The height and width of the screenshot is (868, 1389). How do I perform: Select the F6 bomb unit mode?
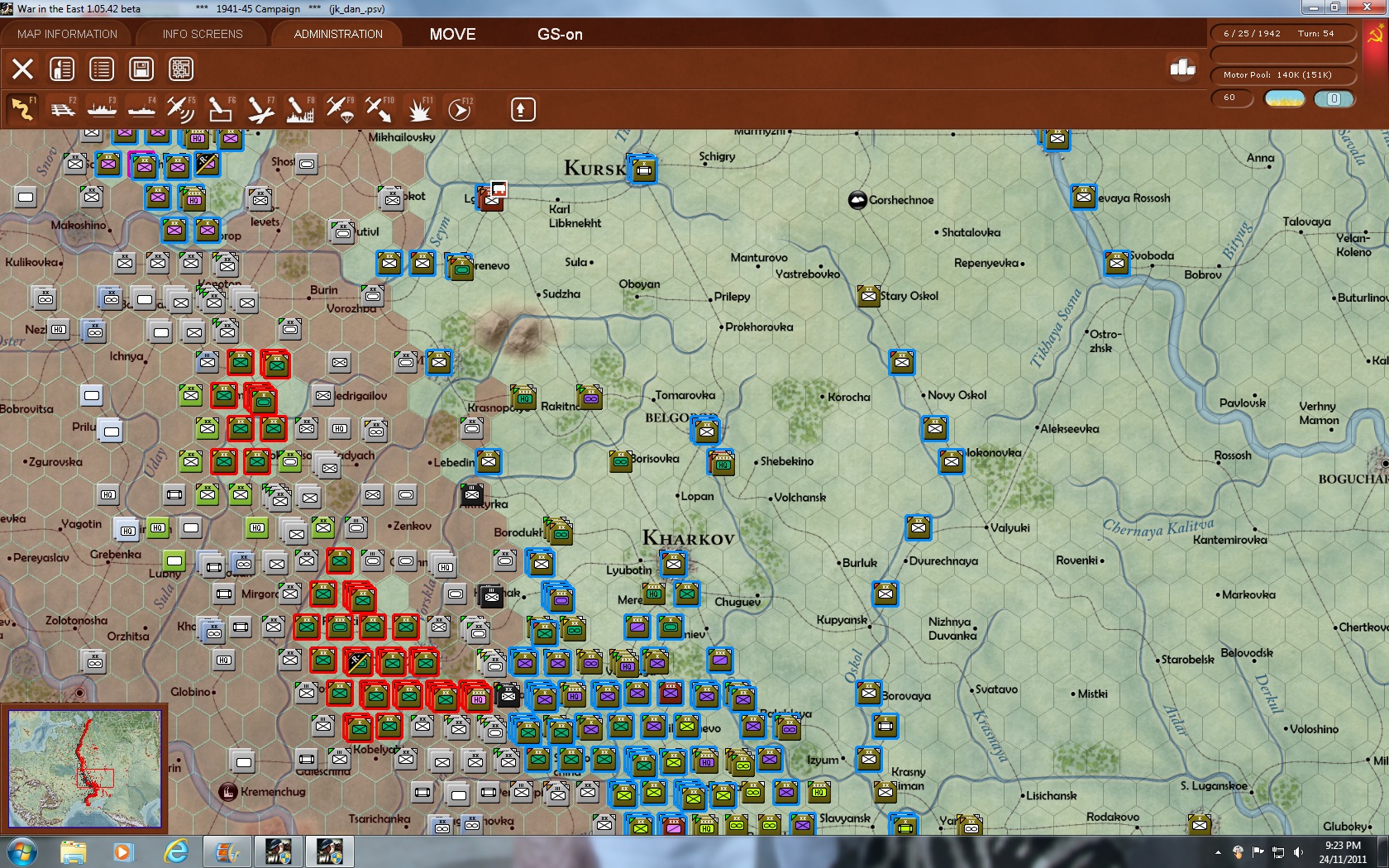tap(221, 109)
